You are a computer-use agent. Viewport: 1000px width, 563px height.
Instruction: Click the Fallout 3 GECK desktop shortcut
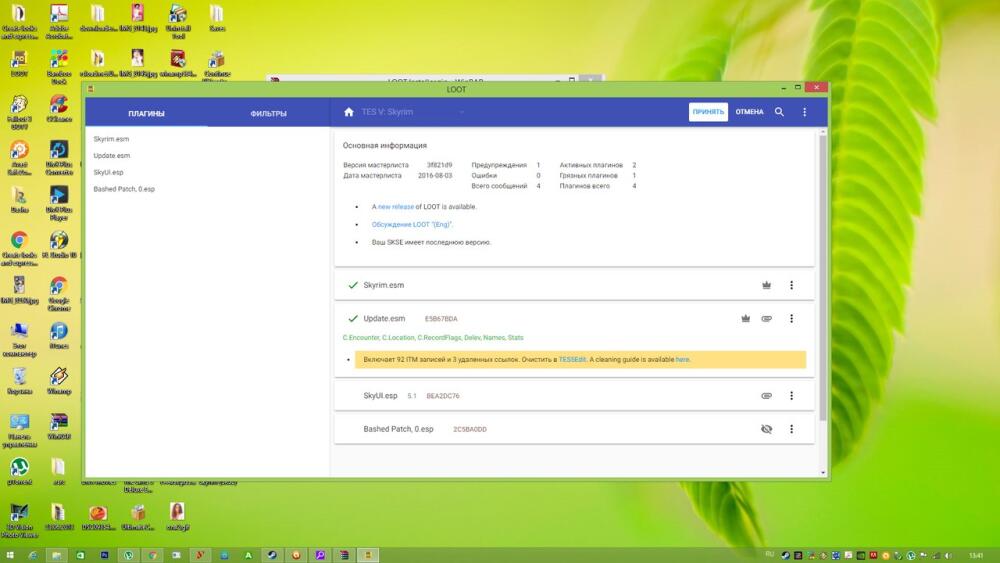click(x=19, y=112)
